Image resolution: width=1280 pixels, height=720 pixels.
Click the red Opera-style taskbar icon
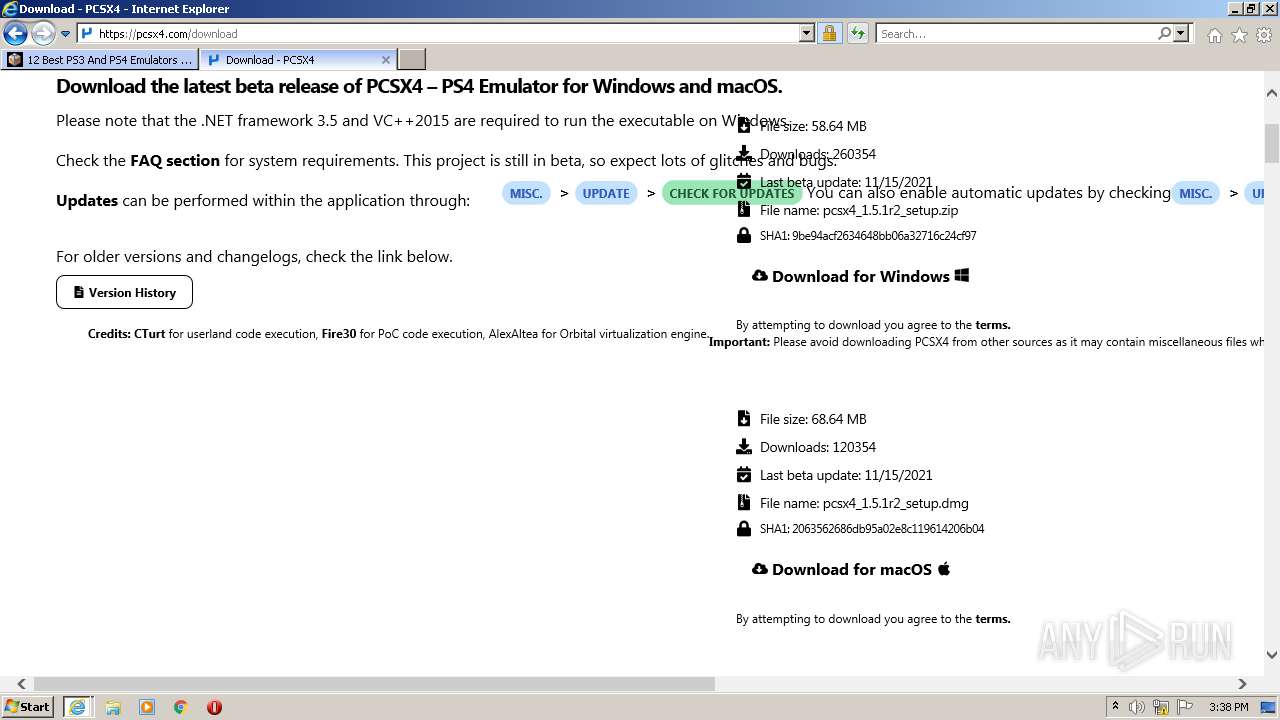214,707
